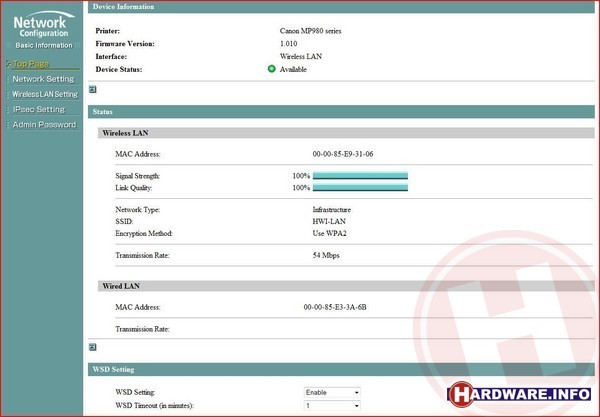Click Basic Information heading in sidebar
The image size is (600, 417).
pos(43,45)
